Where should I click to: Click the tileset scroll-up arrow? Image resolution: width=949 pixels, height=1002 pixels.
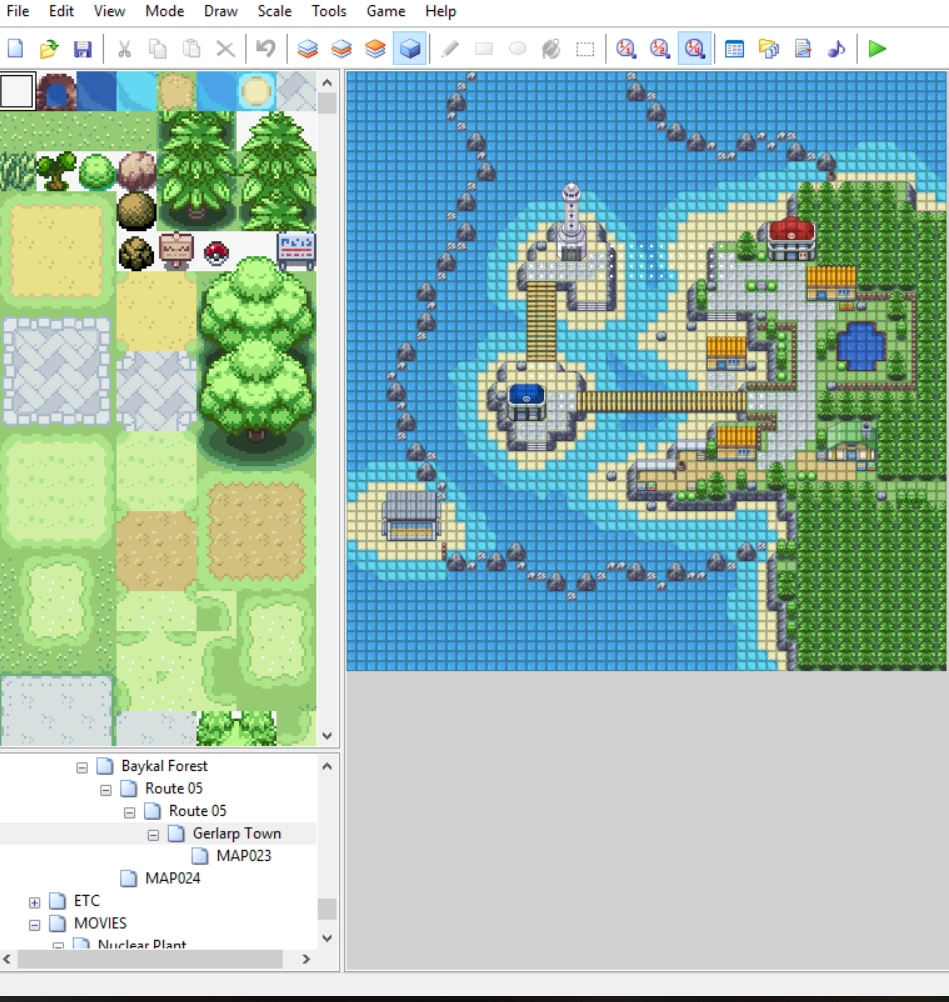coord(327,82)
